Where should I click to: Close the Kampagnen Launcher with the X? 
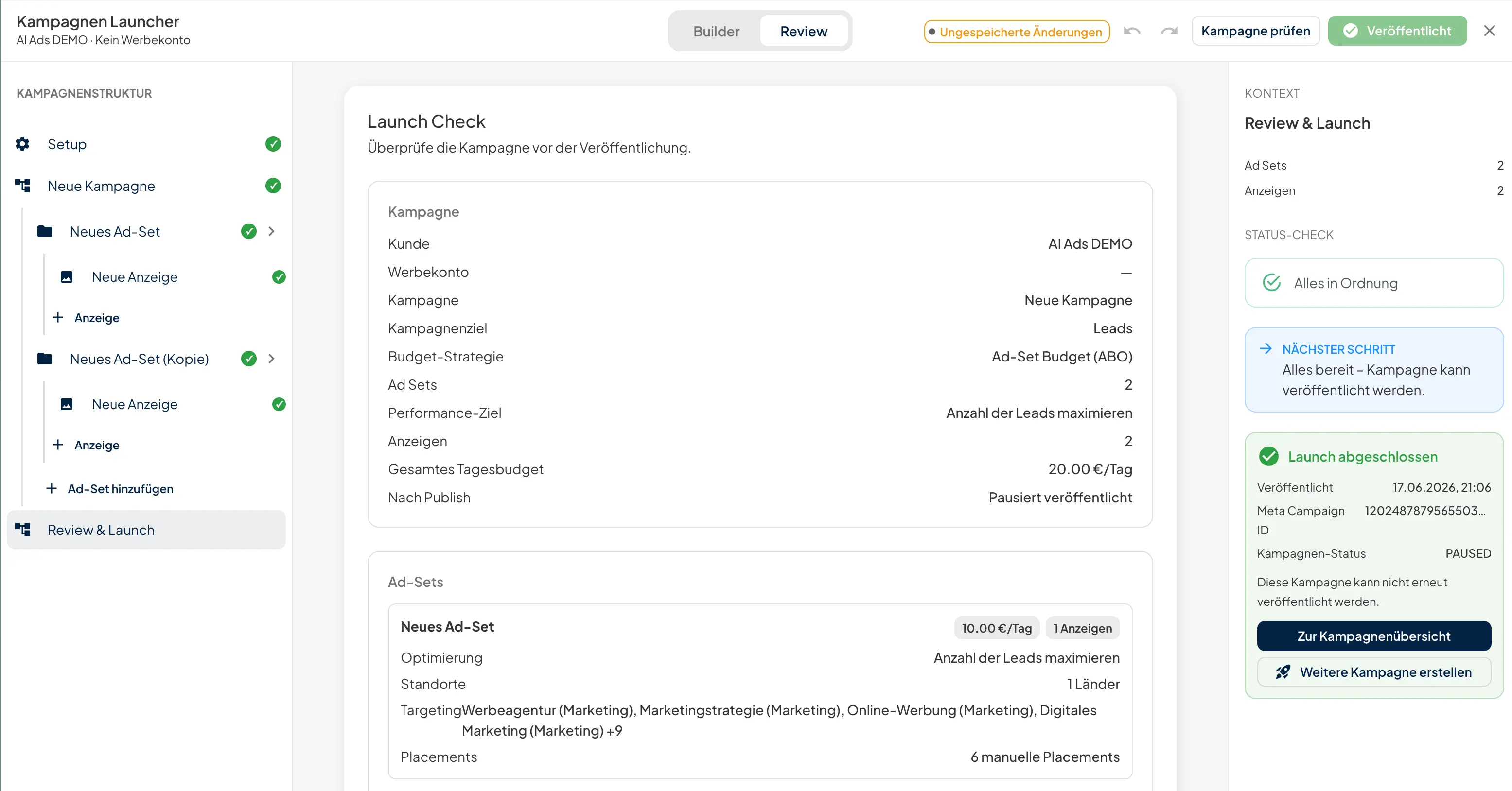click(x=1489, y=31)
